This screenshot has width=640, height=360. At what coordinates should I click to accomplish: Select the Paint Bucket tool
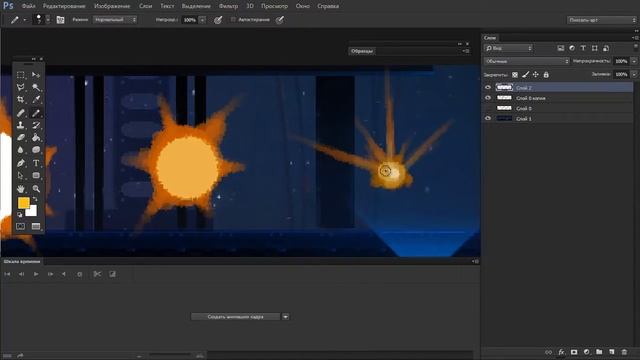coord(36,138)
